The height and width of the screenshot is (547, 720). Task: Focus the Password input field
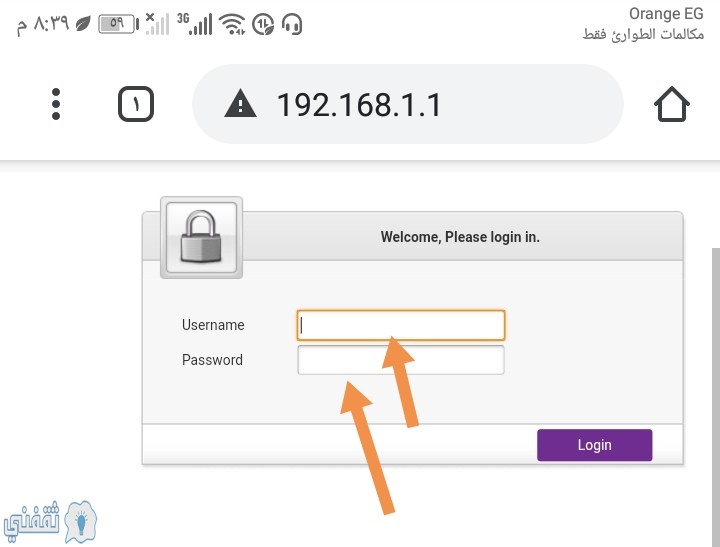click(401, 360)
